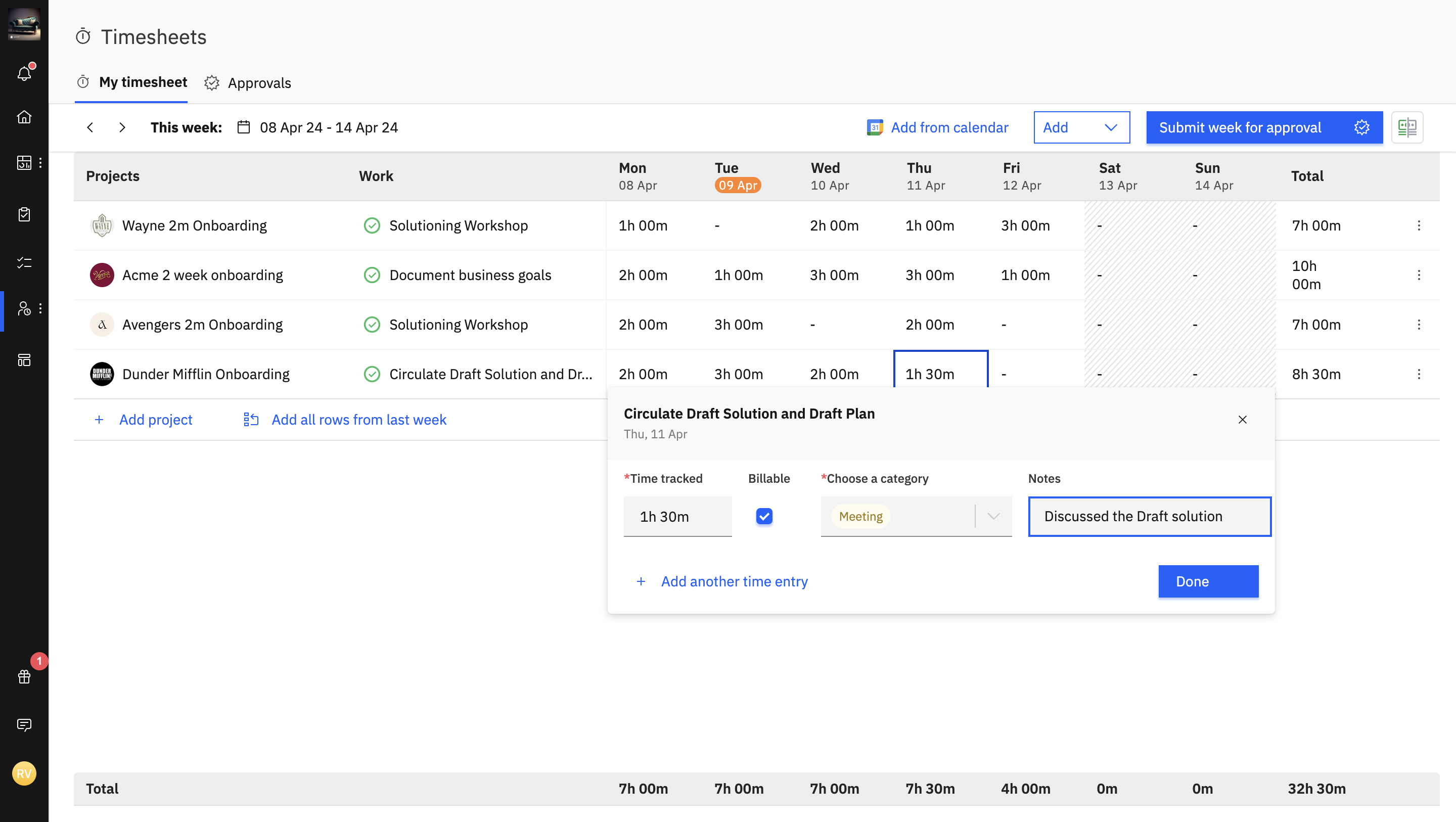Open chat feedback icon in sidebar

[24, 725]
